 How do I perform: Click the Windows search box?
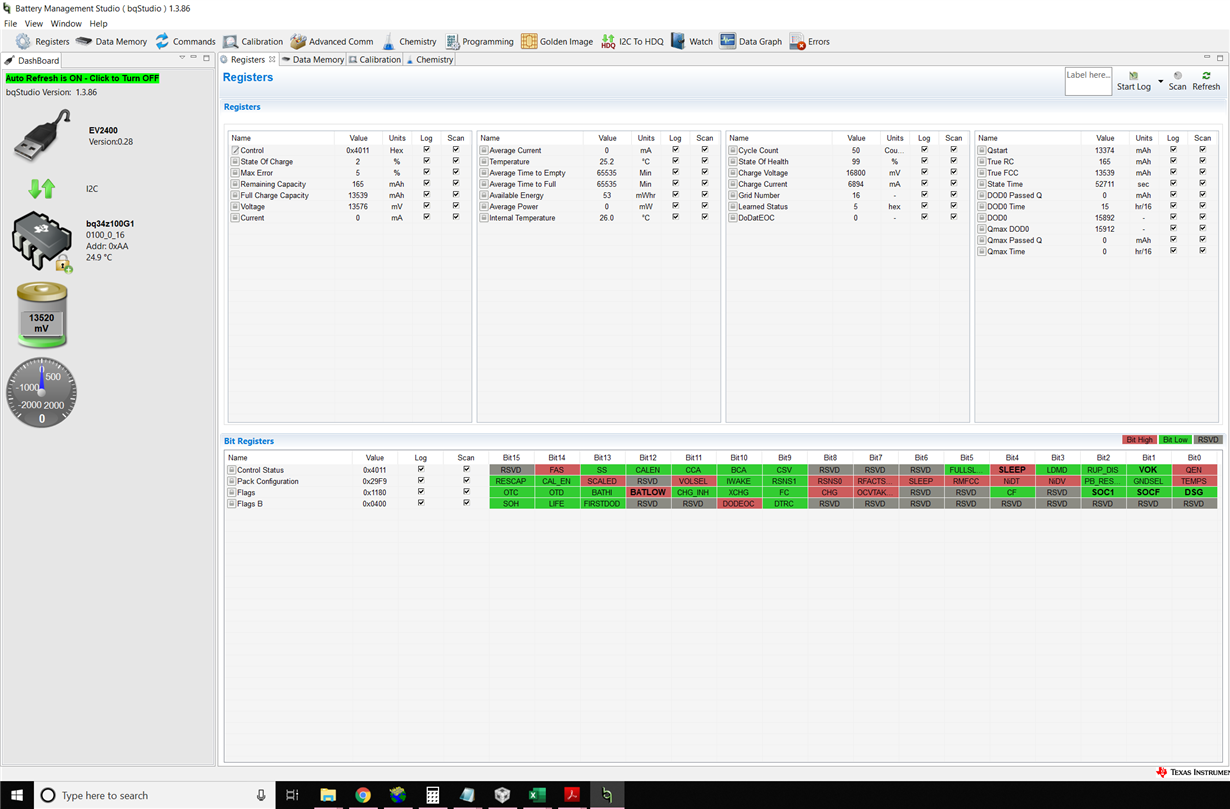tap(153, 795)
